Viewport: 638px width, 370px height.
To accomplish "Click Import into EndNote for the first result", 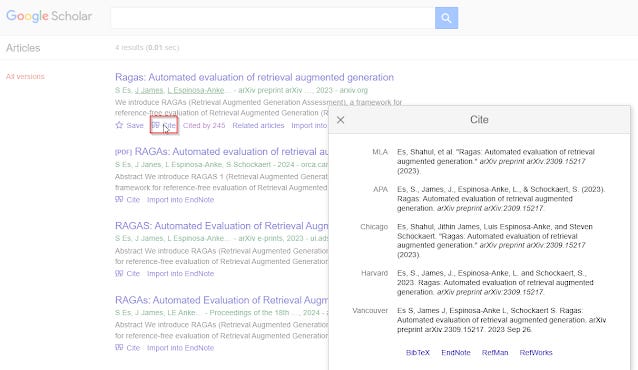I will [309, 125].
